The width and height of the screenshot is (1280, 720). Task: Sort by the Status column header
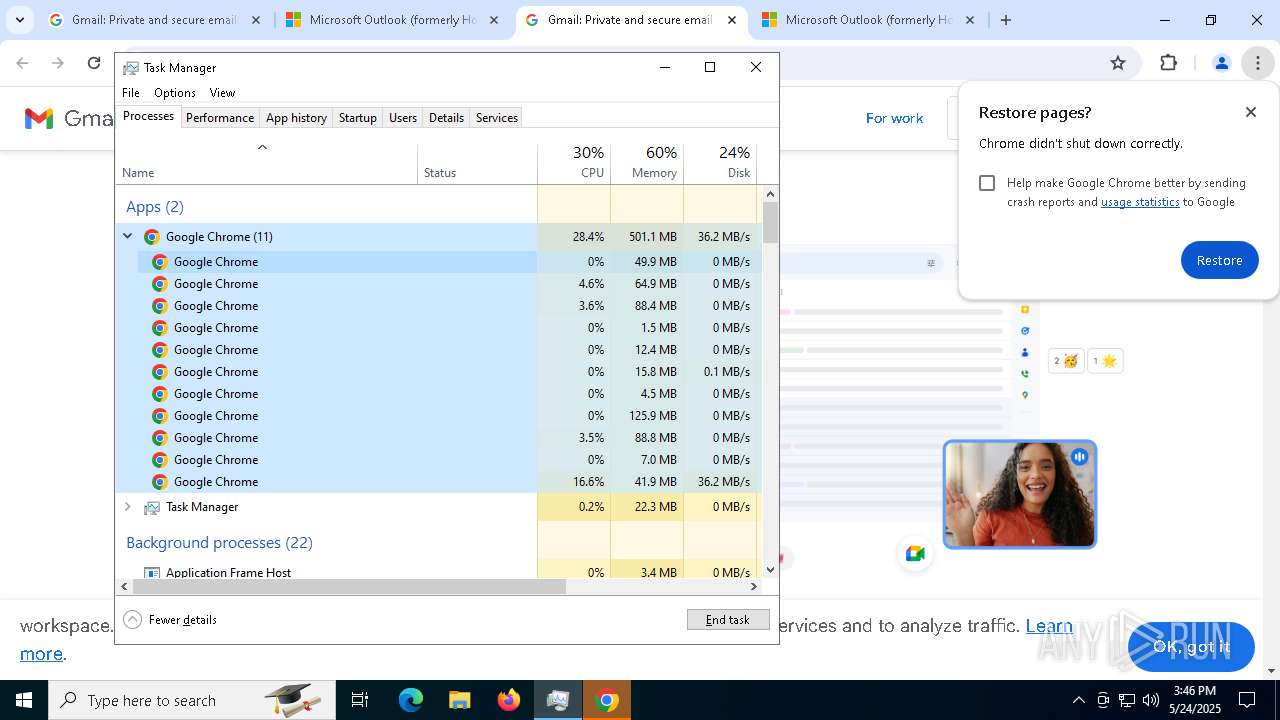tap(477, 162)
